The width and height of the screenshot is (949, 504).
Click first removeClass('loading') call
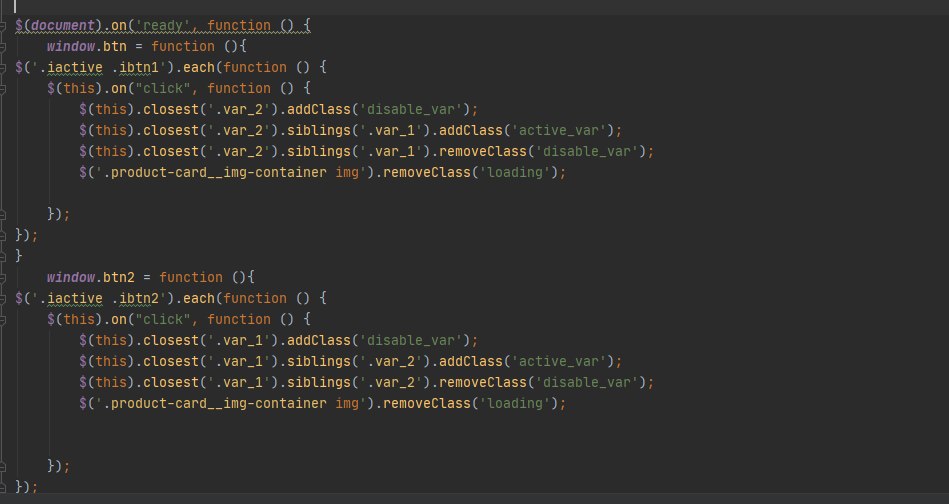tap(471, 172)
